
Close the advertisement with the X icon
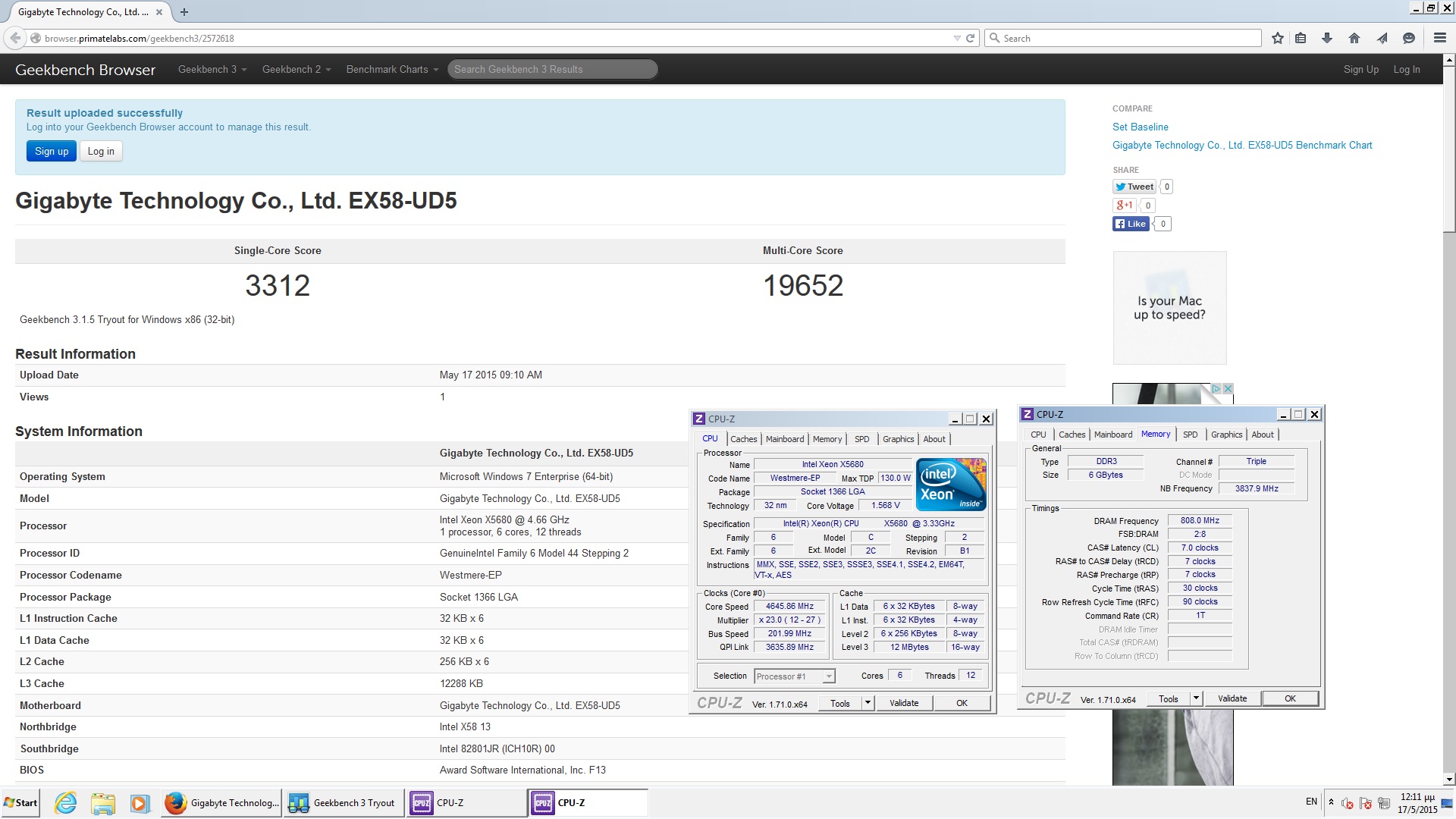click(1228, 388)
